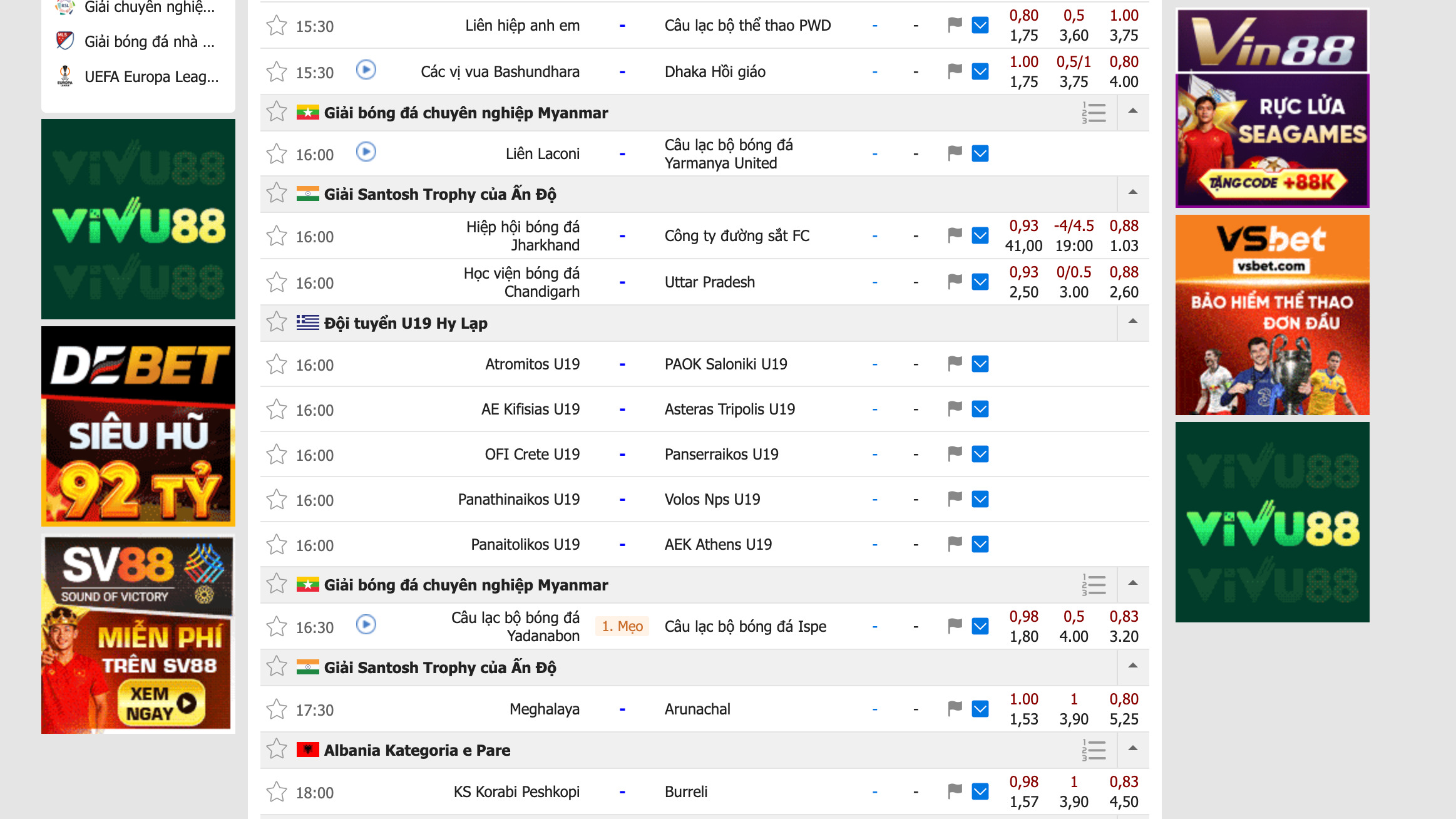1456x819 pixels.
Task: Toggle checkbox for KS Korabi Peshkopi match
Action: point(980,791)
